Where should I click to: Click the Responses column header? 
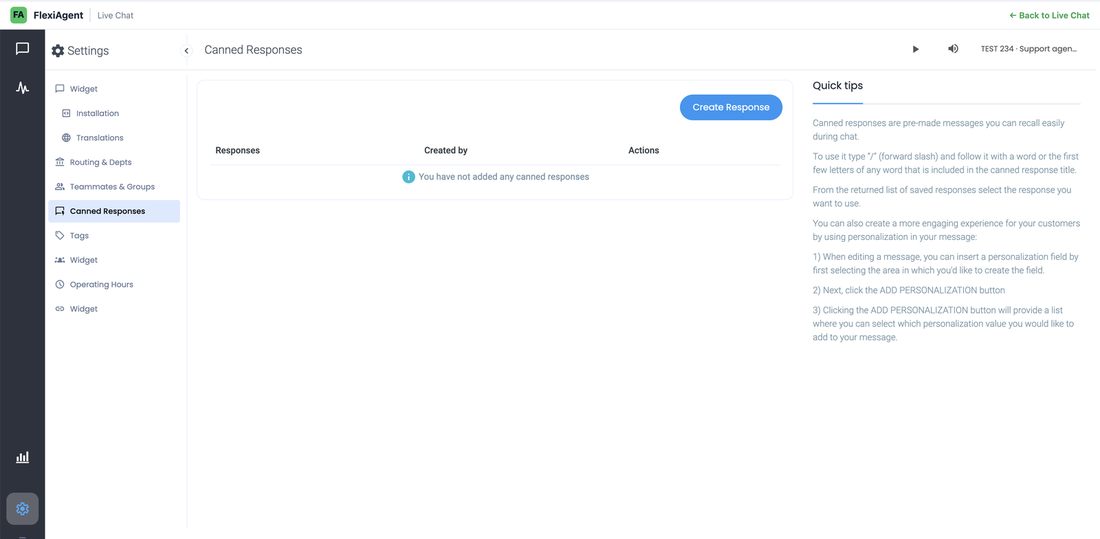[237, 150]
